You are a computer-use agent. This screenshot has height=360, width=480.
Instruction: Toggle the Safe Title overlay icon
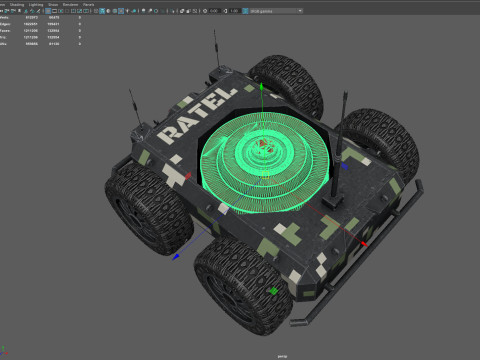point(86,11)
